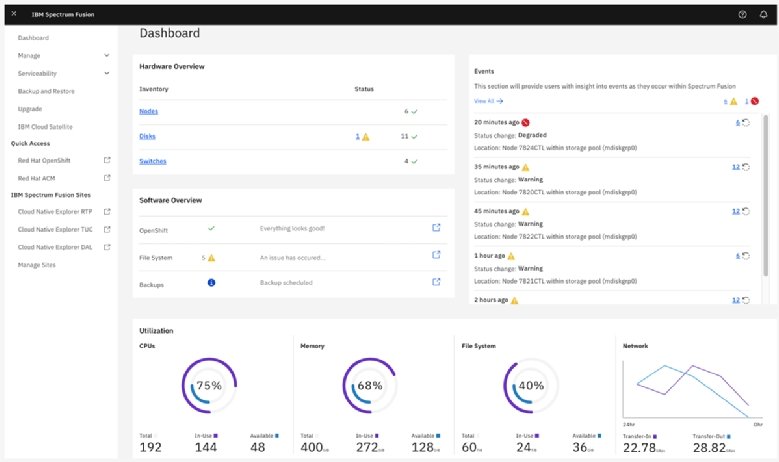Launch File System details via its launch icon

pos(436,255)
